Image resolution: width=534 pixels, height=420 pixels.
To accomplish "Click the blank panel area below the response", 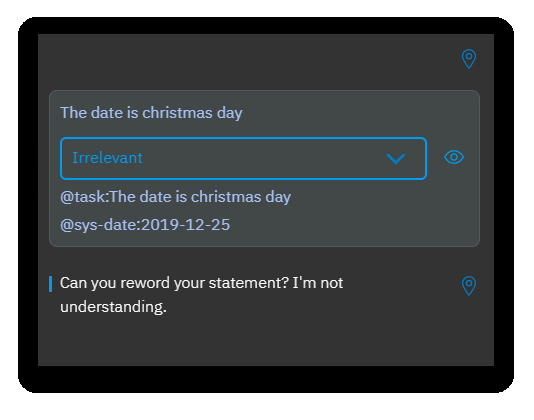I will 266,342.
